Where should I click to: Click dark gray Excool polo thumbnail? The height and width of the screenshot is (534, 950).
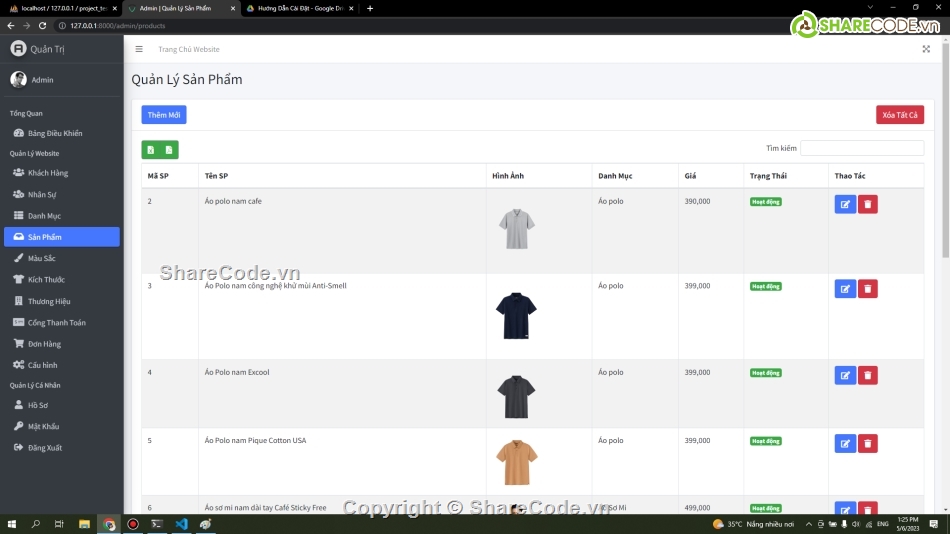(x=516, y=397)
